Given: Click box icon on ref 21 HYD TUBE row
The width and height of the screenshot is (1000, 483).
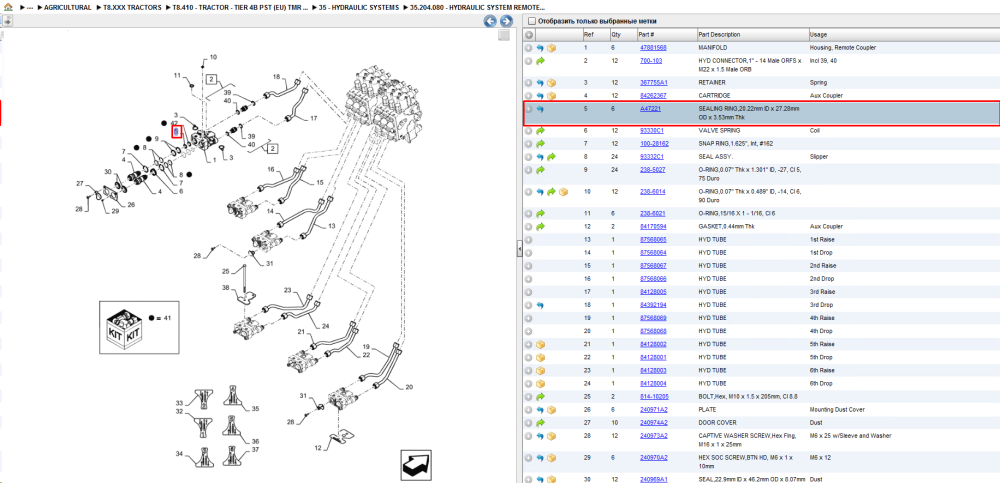Looking at the screenshot, I should click(x=540, y=344).
